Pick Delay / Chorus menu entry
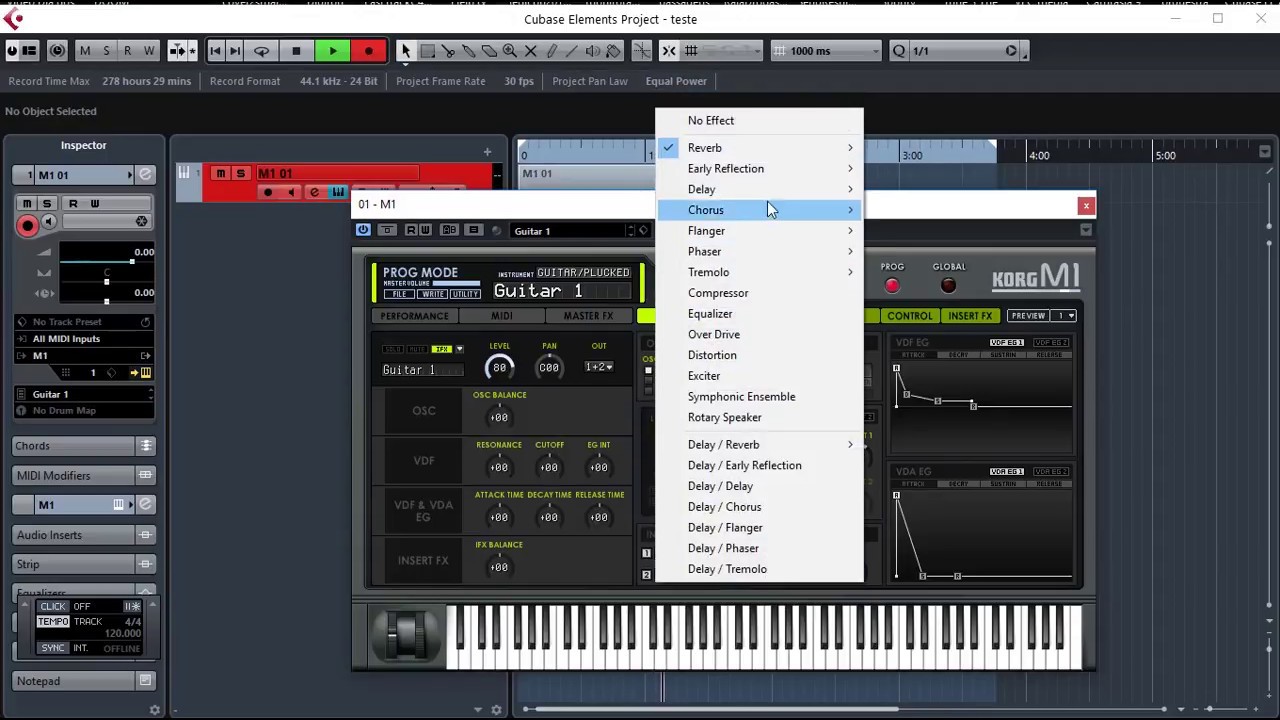This screenshot has height=720, width=1280. pos(760,507)
